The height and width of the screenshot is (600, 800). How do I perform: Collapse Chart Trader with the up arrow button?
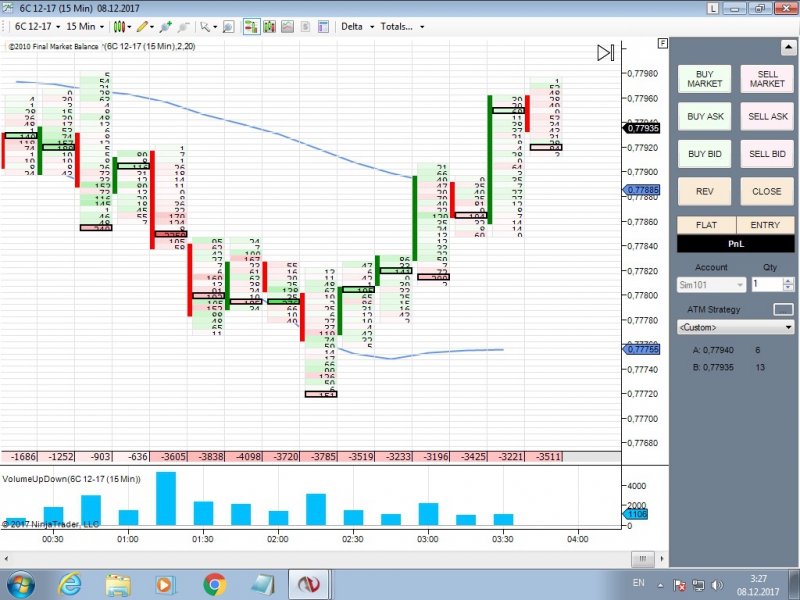788,47
